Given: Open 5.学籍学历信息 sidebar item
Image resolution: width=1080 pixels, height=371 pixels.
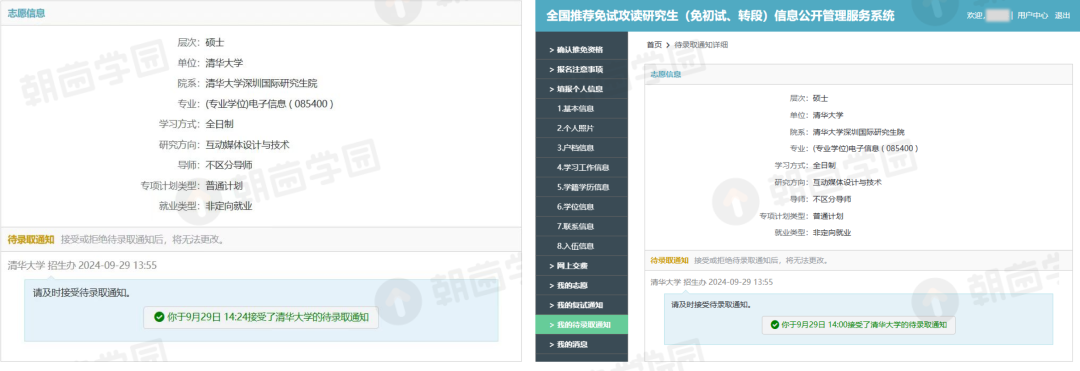Looking at the screenshot, I should [x=581, y=187].
